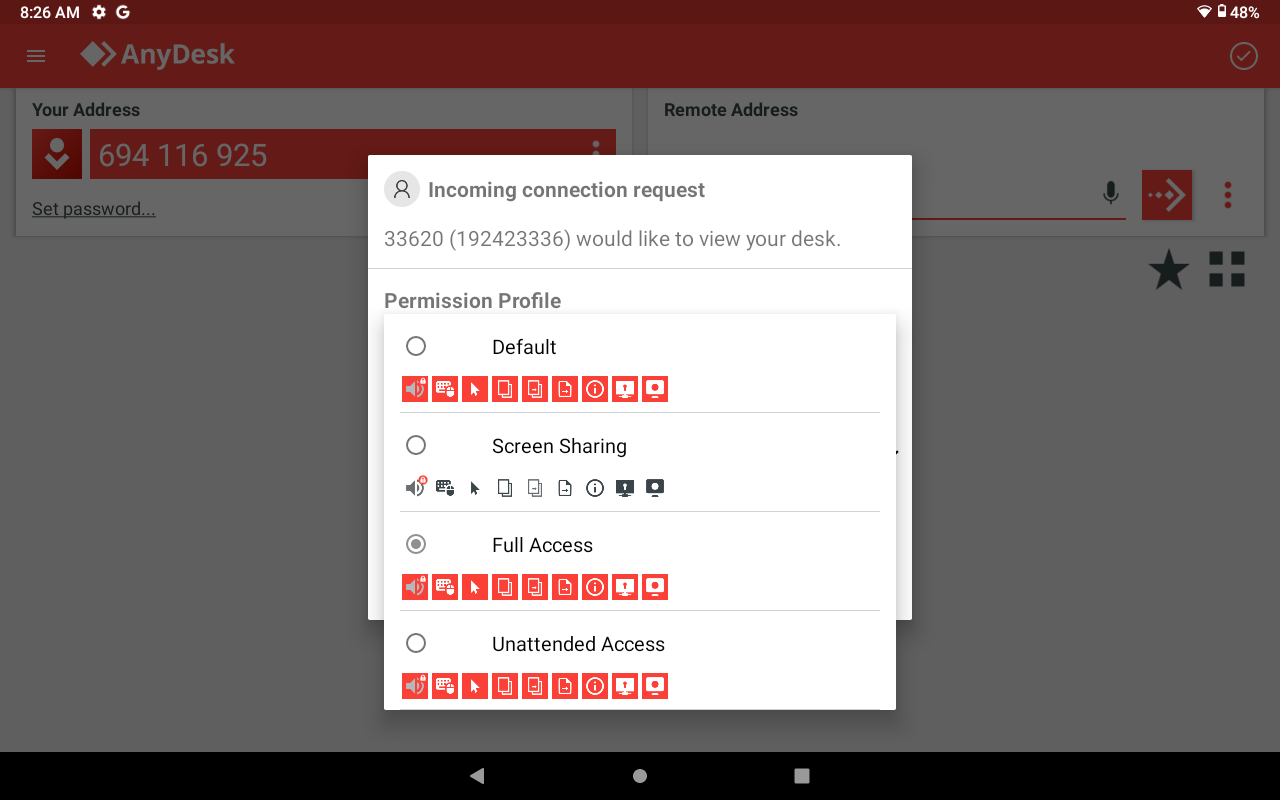The height and width of the screenshot is (800, 1280).
Task: Select the Full Access radio button
Action: [x=416, y=544]
